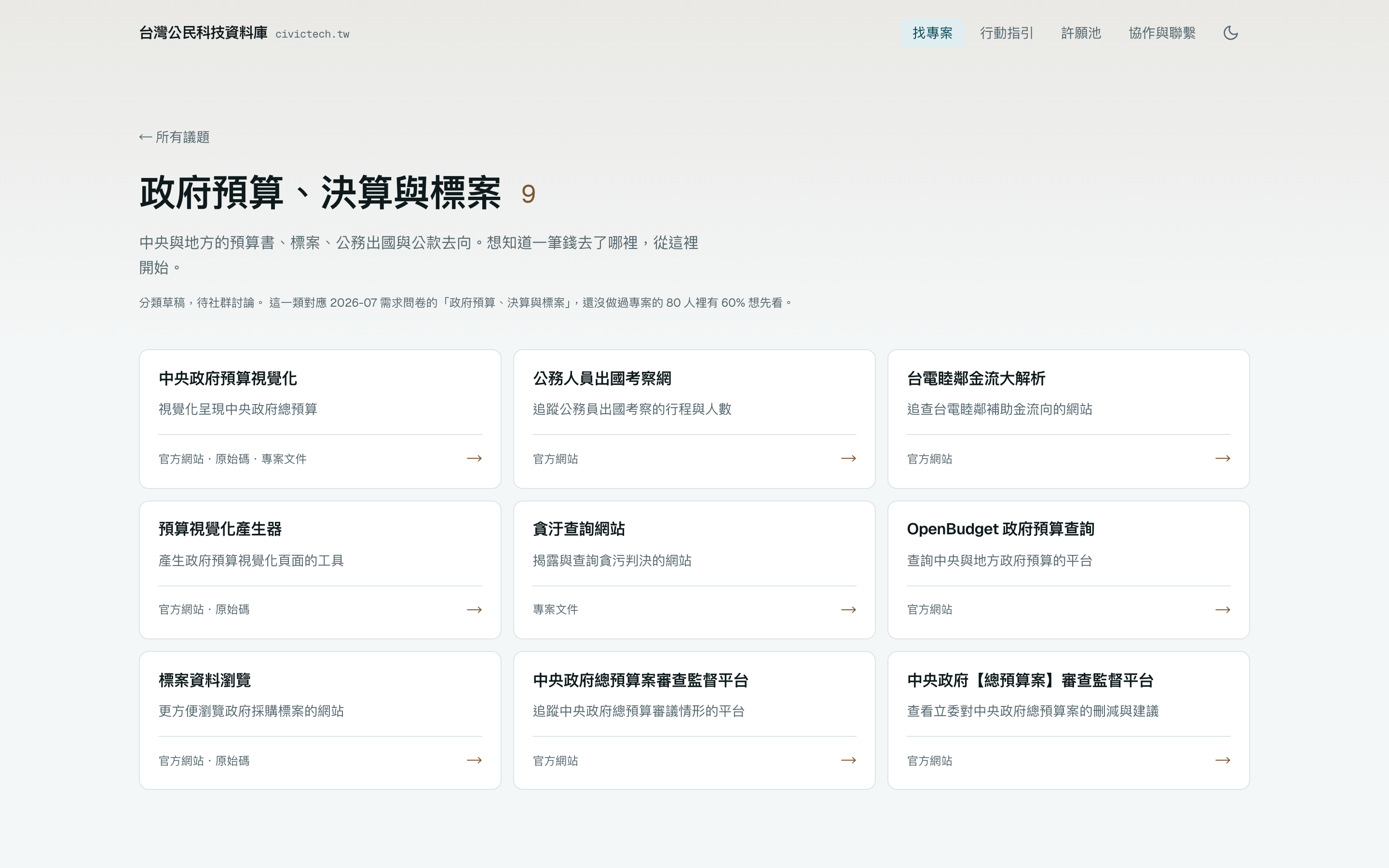Click the civictech.tw domain text
Screen dimensions: 1389x868
tap(312, 34)
